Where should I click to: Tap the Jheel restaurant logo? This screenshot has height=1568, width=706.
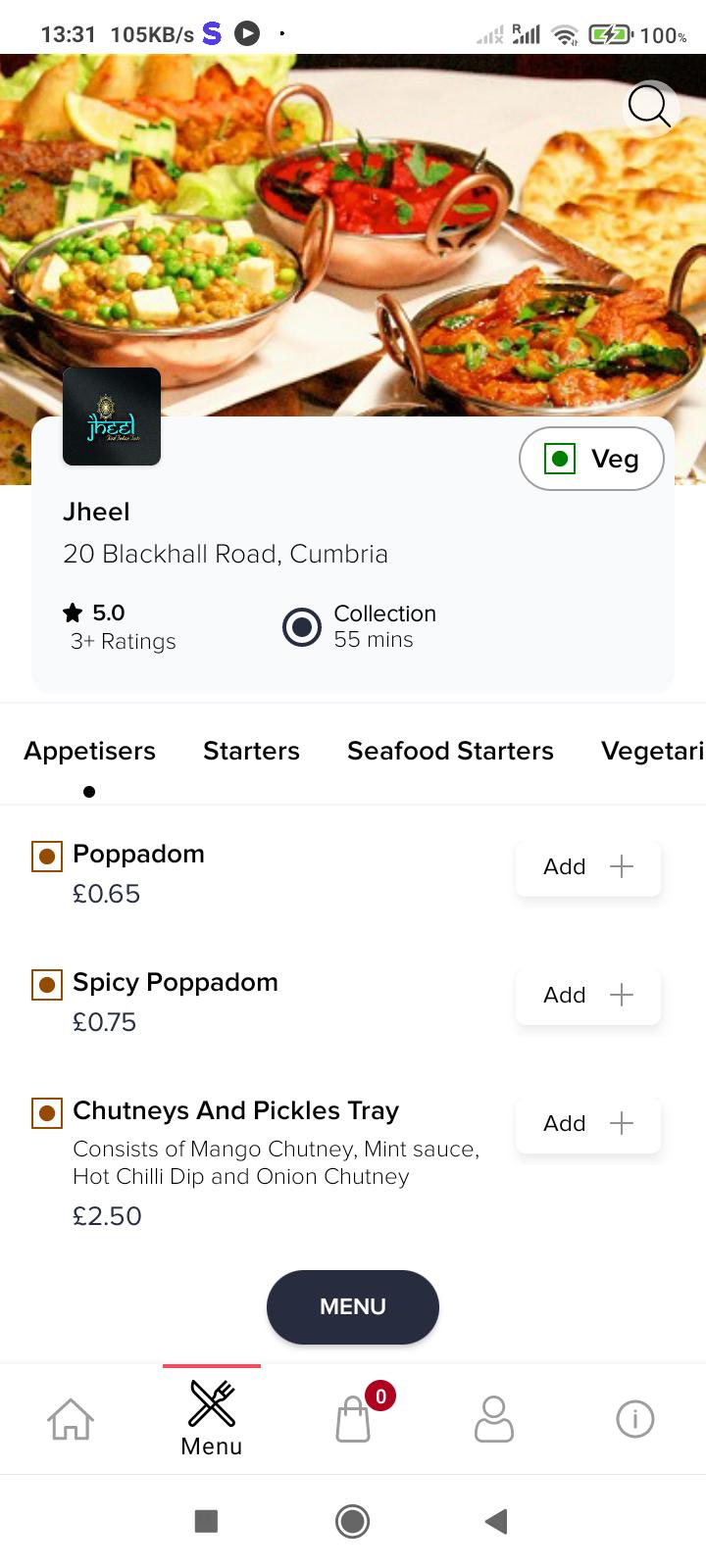point(112,416)
